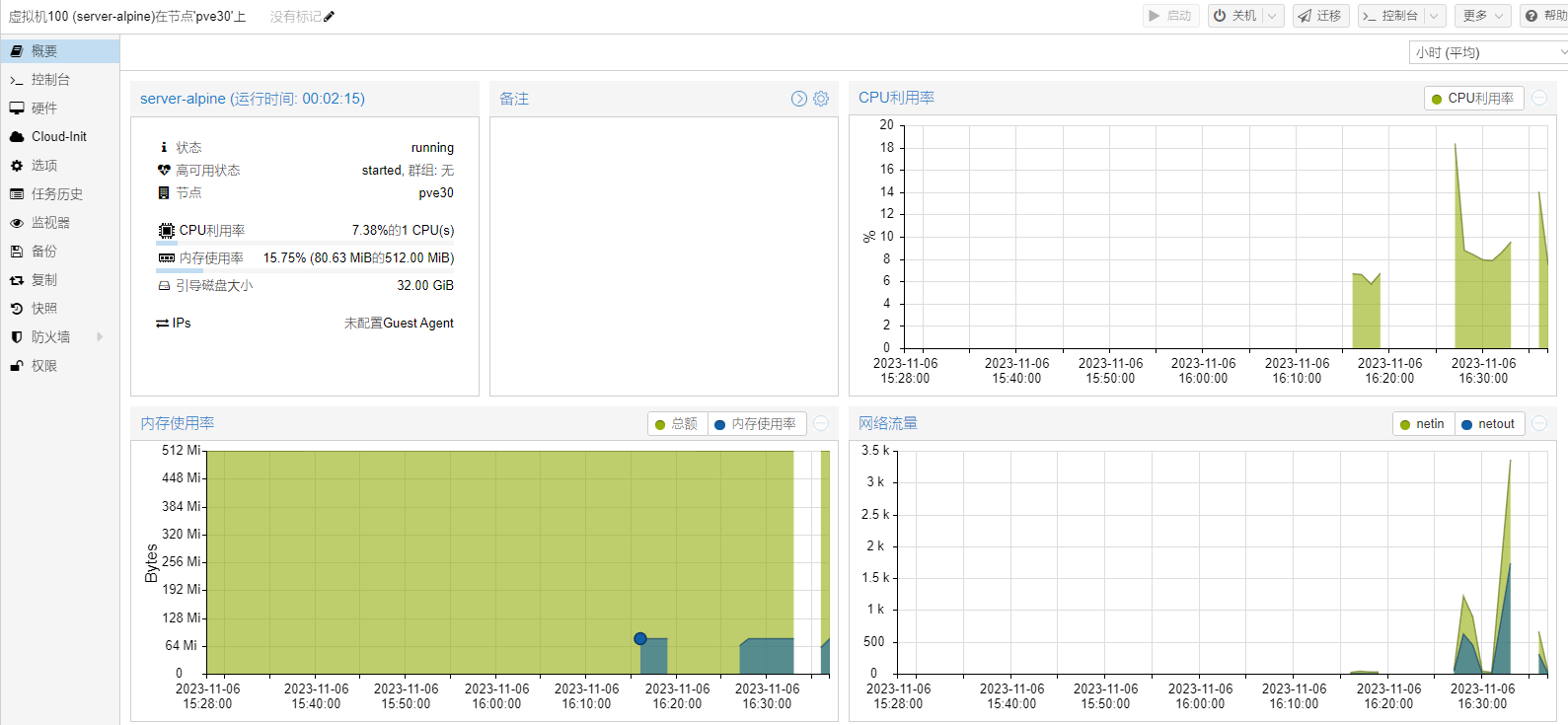Screen dimensions: 1568x725
Task: Toggle the netout legend series
Action: coord(1489,424)
